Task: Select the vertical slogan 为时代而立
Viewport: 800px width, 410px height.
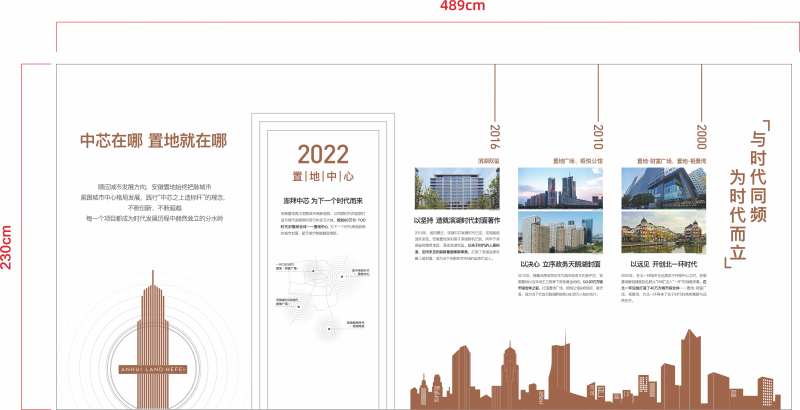Action: [x=738, y=215]
